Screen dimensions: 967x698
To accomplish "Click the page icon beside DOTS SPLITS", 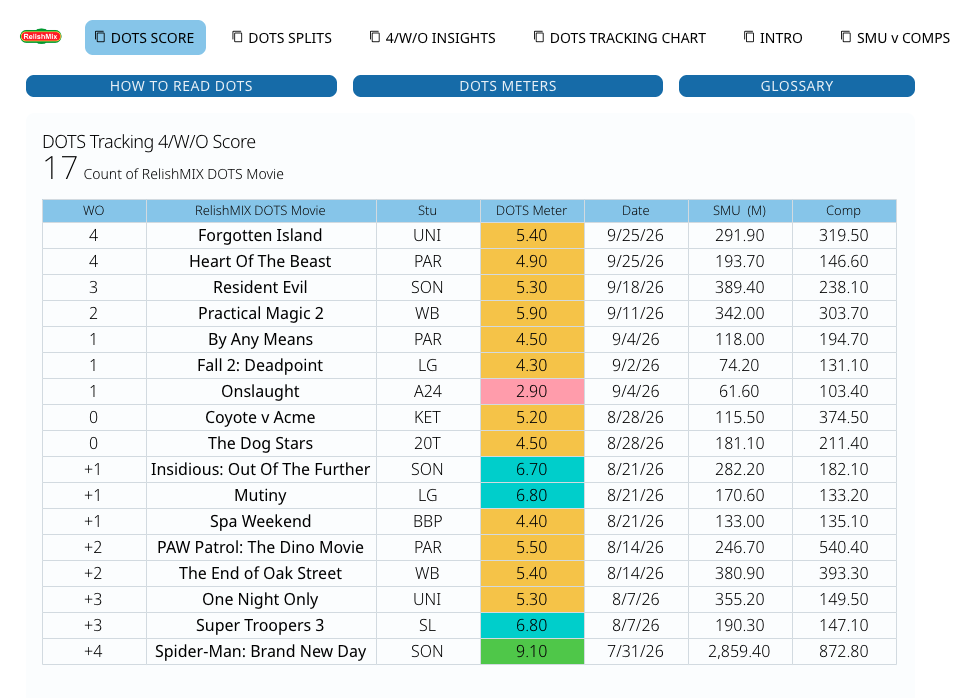I will 237,37.
